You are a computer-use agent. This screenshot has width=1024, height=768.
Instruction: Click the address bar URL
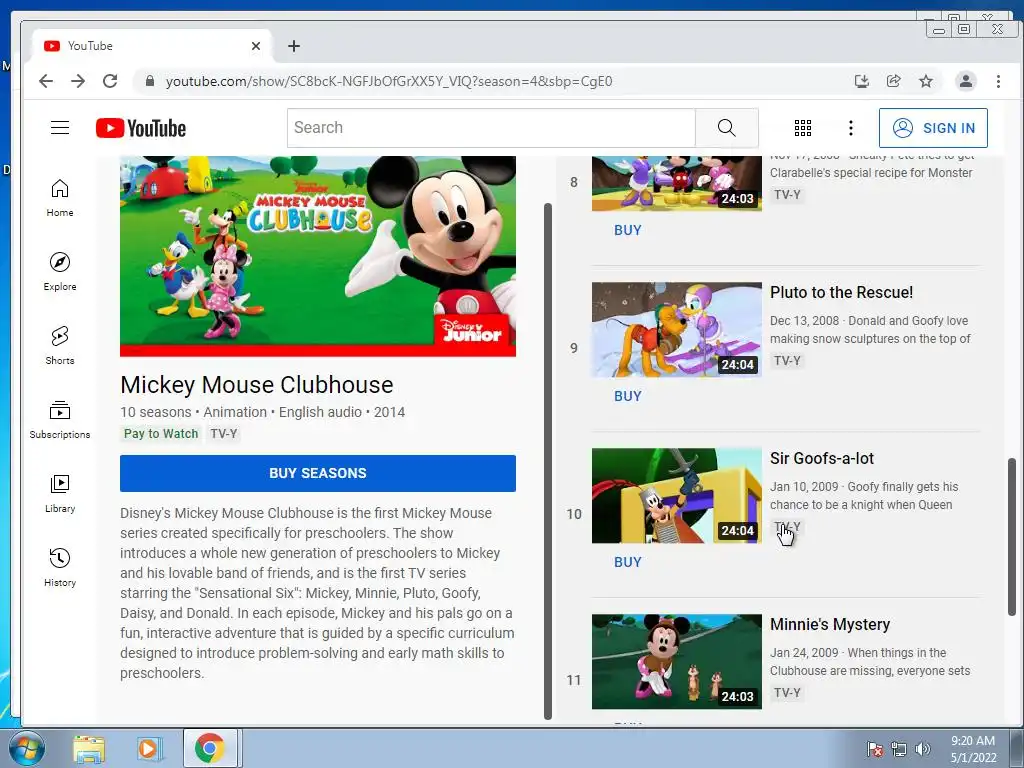point(389,82)
